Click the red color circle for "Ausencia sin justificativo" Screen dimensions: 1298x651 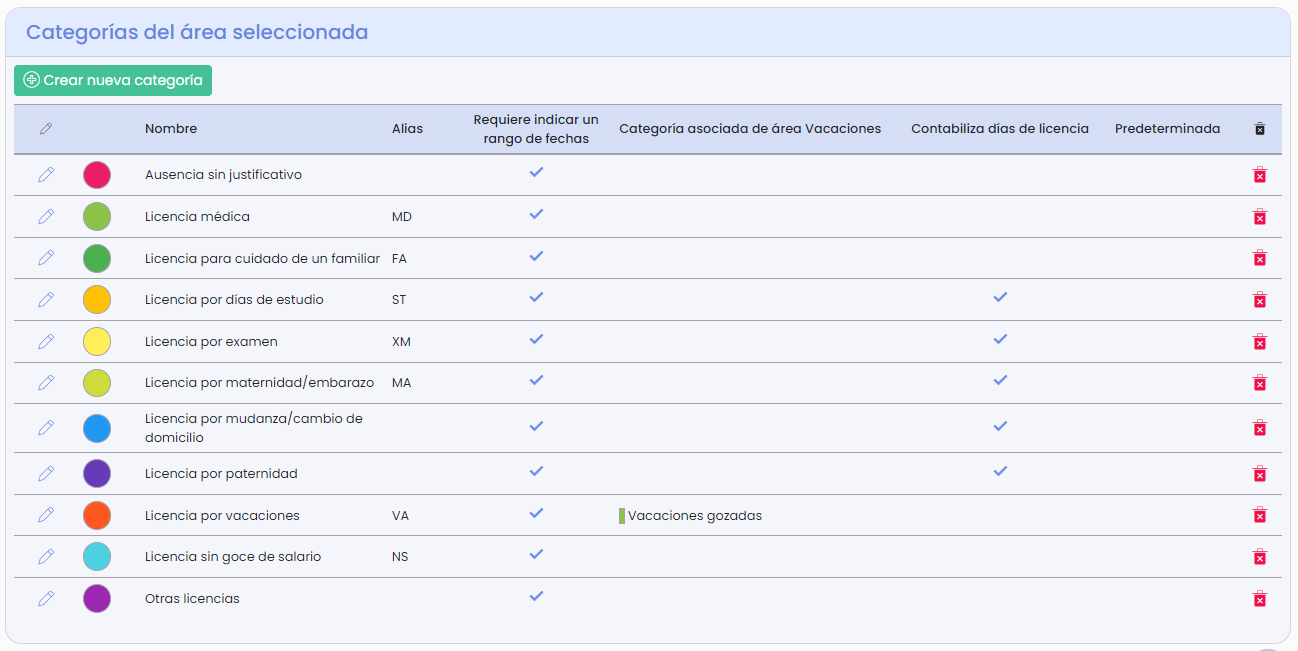point(96,172)
